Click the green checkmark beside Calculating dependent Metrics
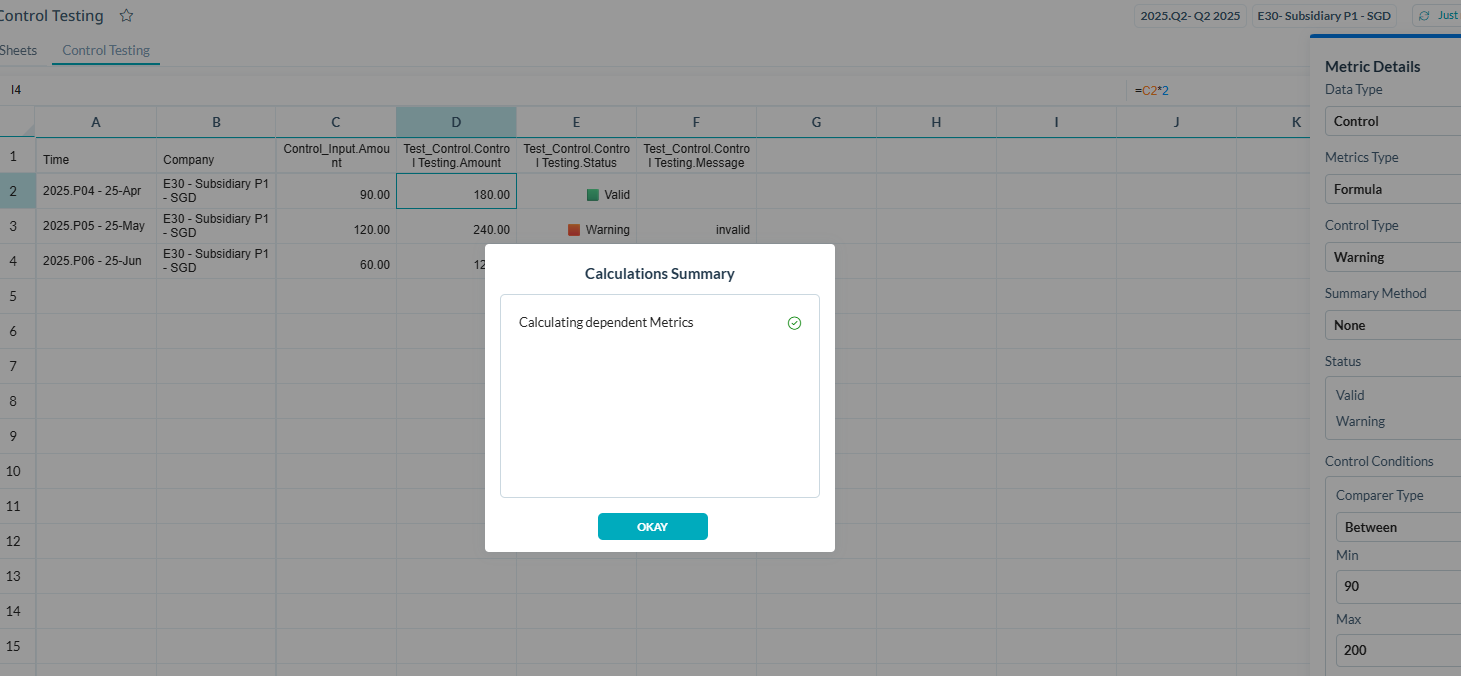This screenshot has height=676, width=1461. [794, 322]
